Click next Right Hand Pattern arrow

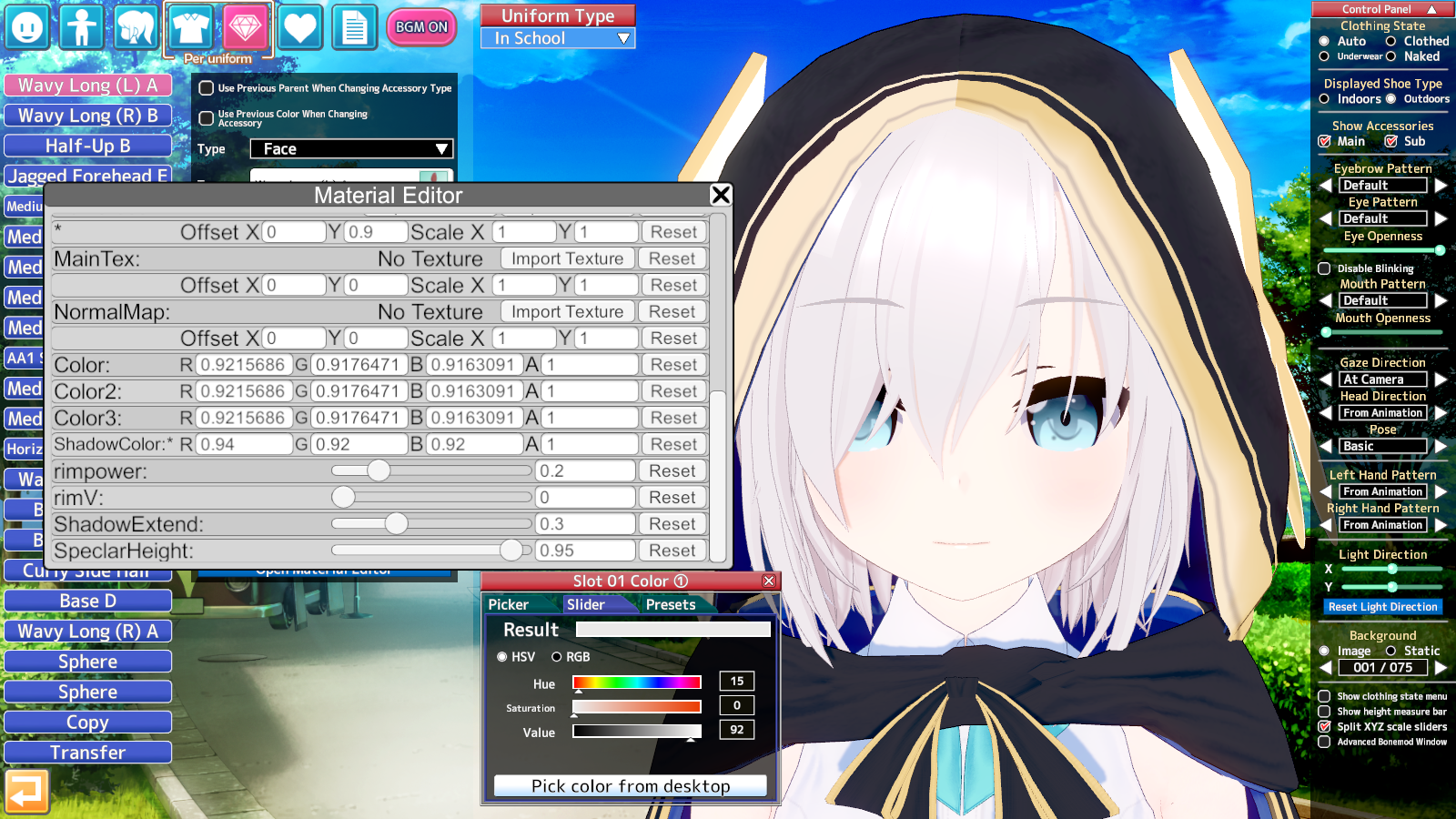pos(1441,526)
